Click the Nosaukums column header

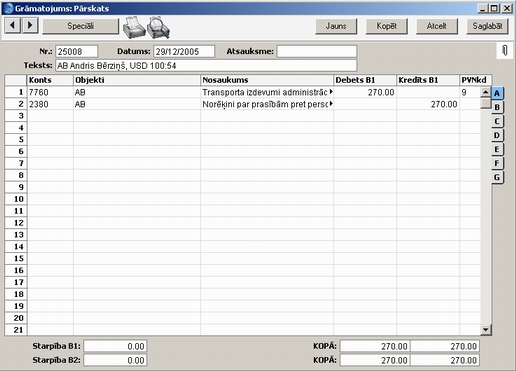267,80
